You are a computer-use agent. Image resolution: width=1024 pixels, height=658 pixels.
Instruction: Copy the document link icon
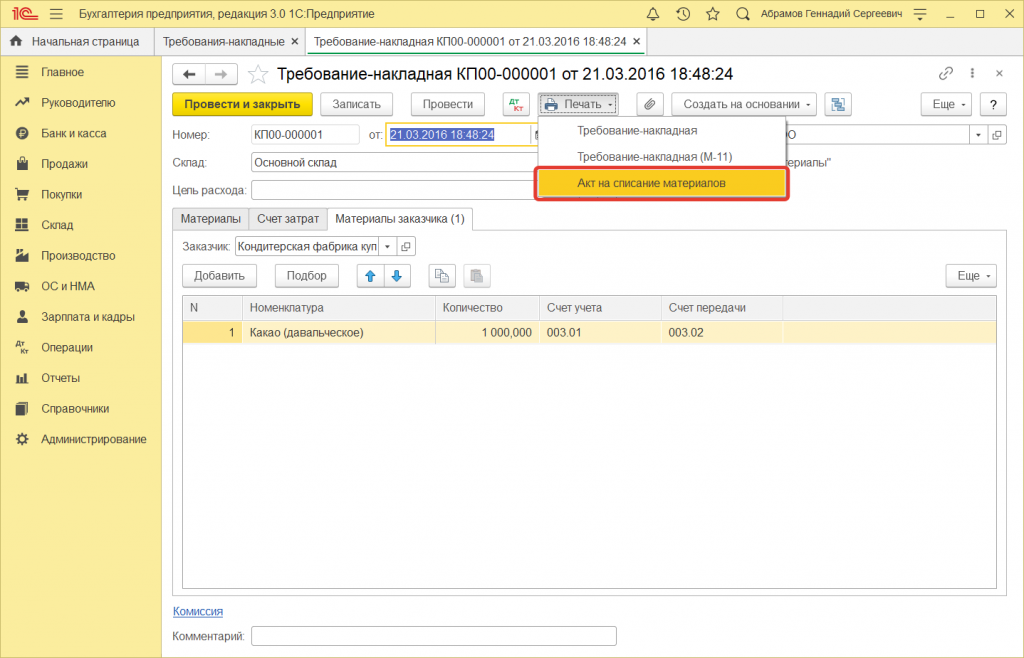click(946, 74)
